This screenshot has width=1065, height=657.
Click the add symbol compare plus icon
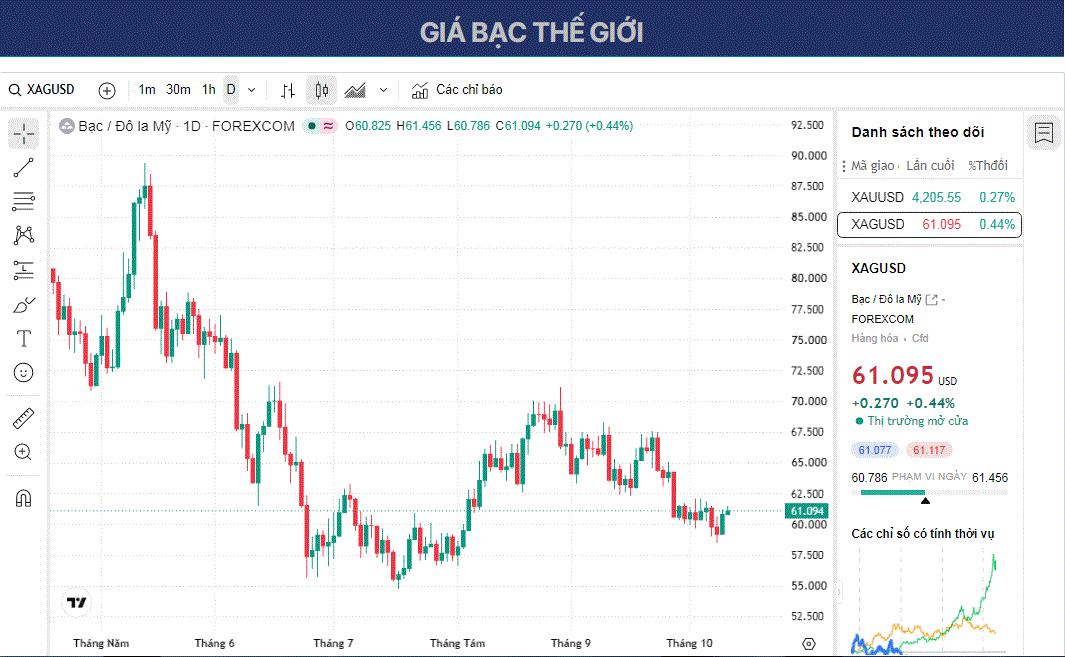pos(107,90)
